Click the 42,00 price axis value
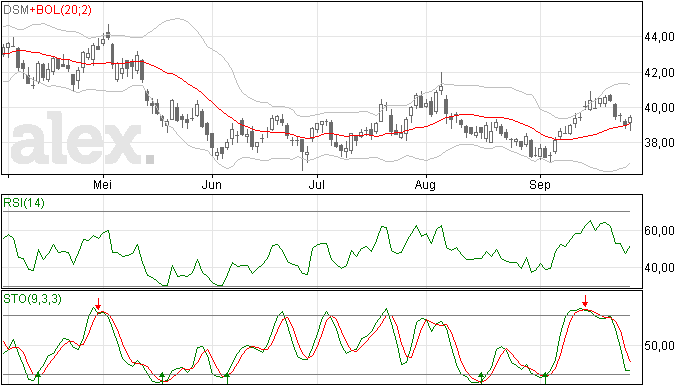Image resolution: width=690 pixels, height=387 pixels. (659, 73)
